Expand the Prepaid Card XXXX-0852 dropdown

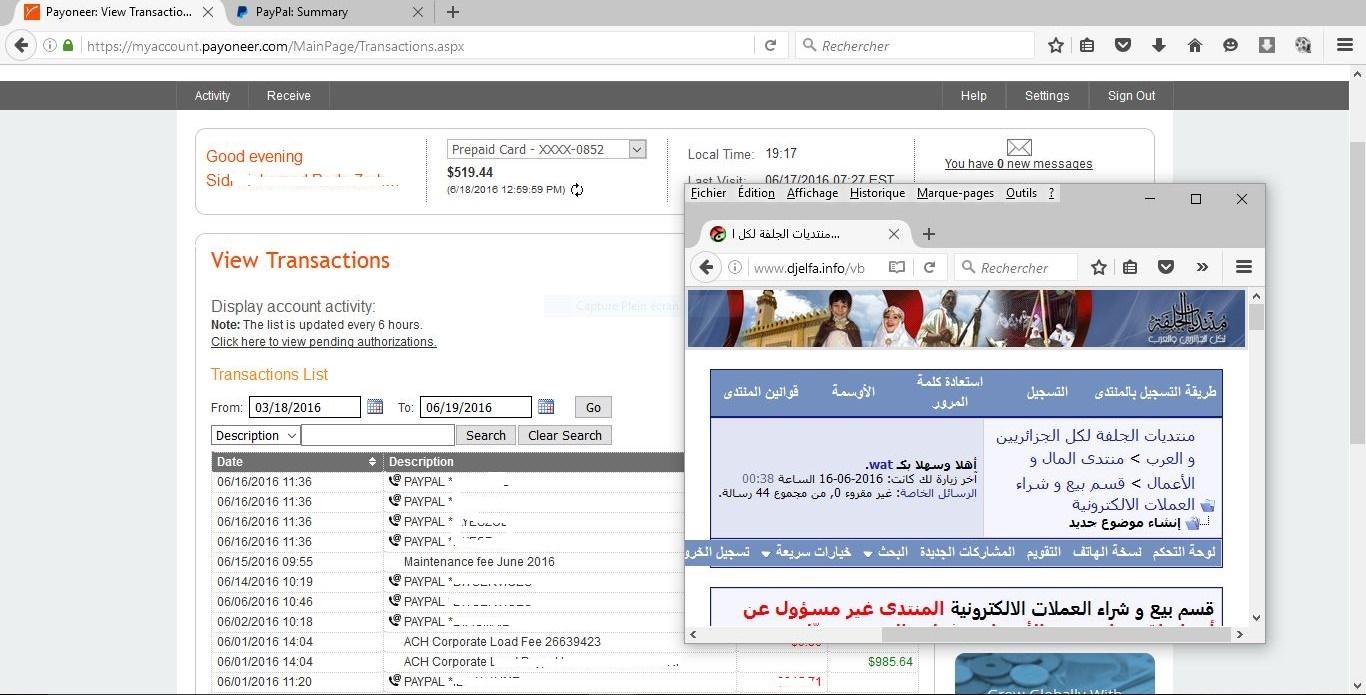[x=637, y=149]
